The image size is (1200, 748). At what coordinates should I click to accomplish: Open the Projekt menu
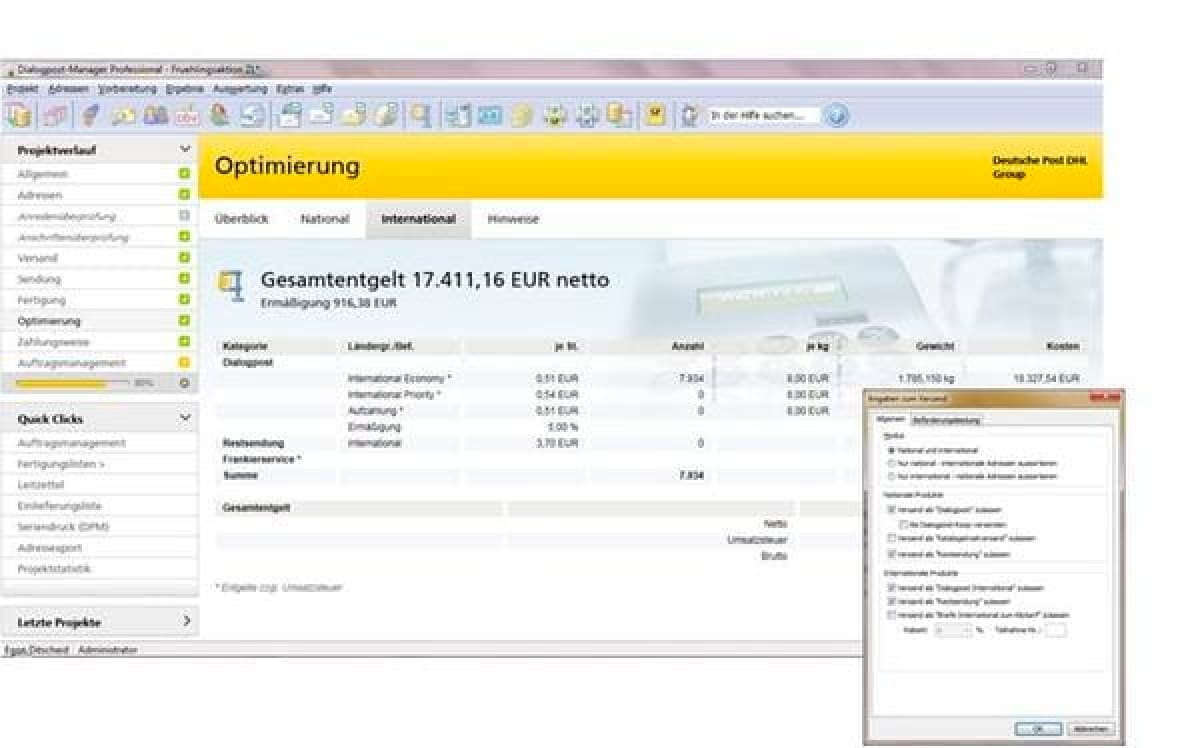(22, 89)
